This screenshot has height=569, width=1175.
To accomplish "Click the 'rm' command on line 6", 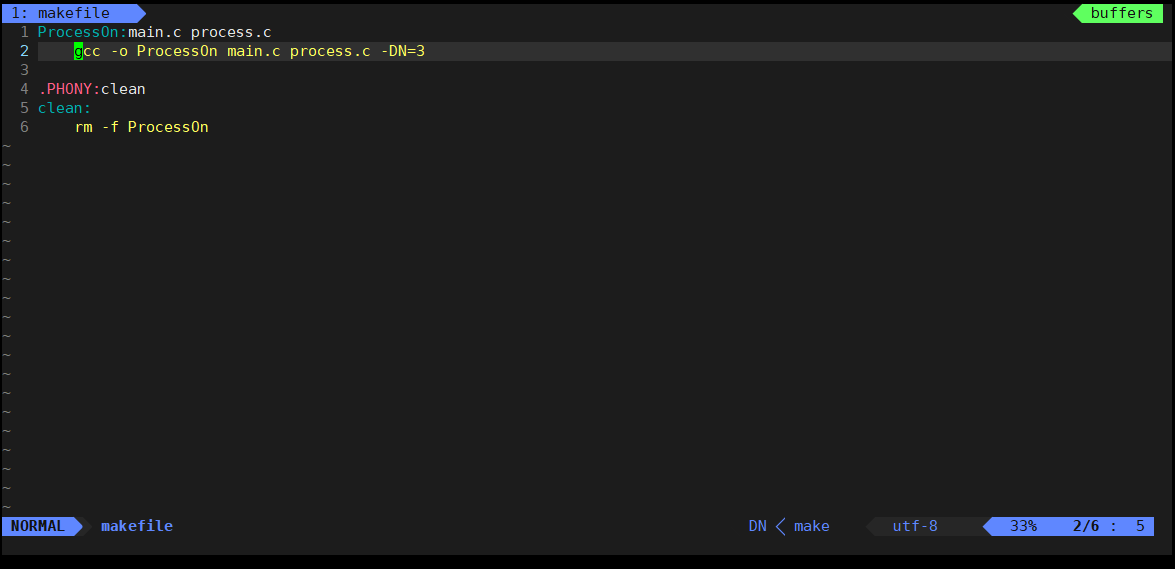I will pyautogui.click(x=83, y=127).
